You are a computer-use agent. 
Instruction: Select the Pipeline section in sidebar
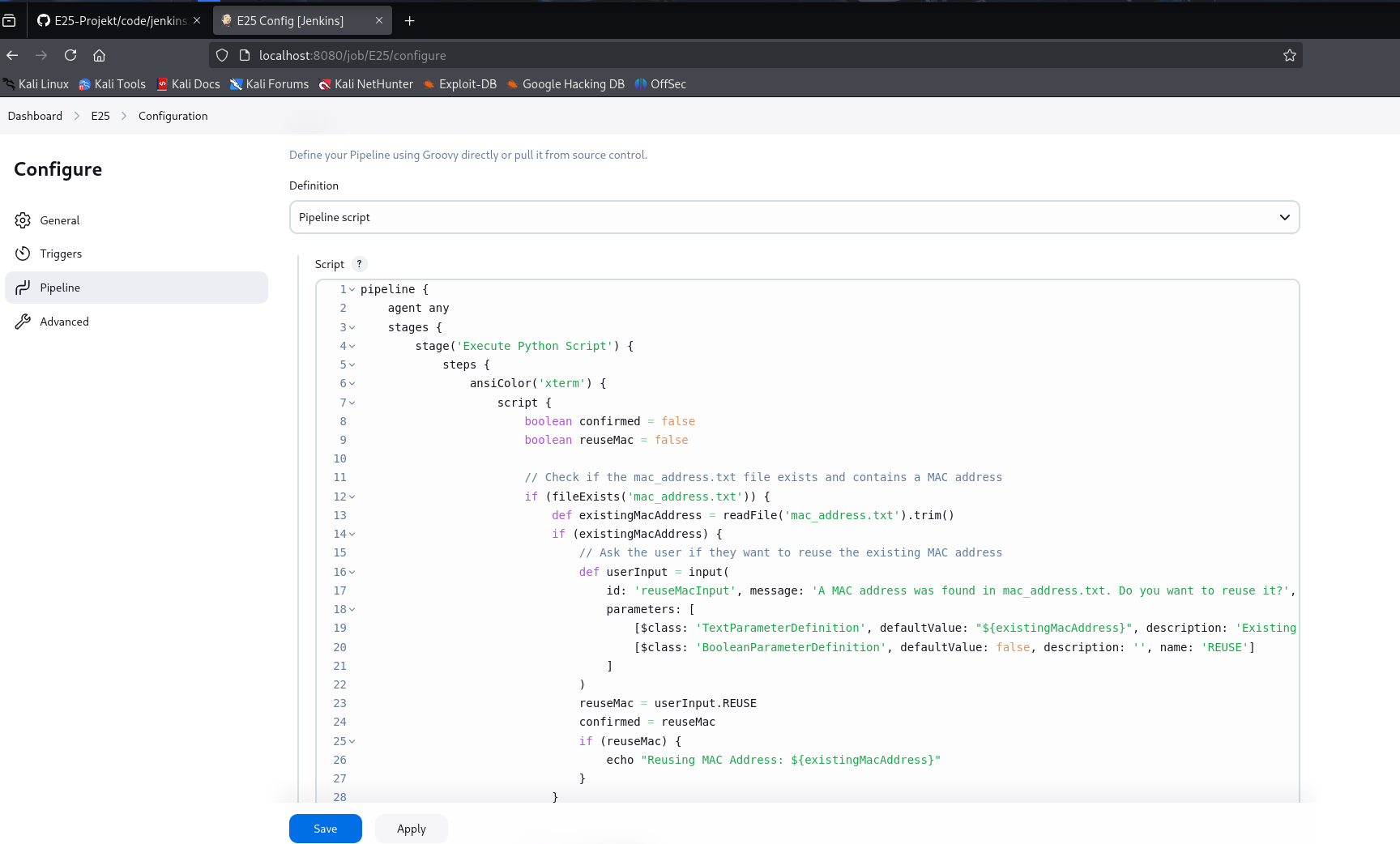click(x=136, y=288)
